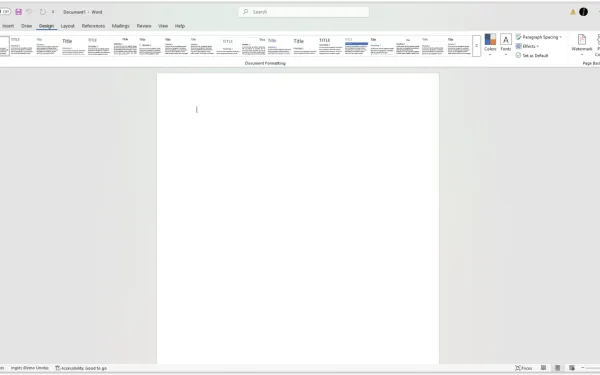Image resolution: width=600 pixels, height=375 pixels.
Task: Expand the Document Formatting gallery
Action: [476, 46]
